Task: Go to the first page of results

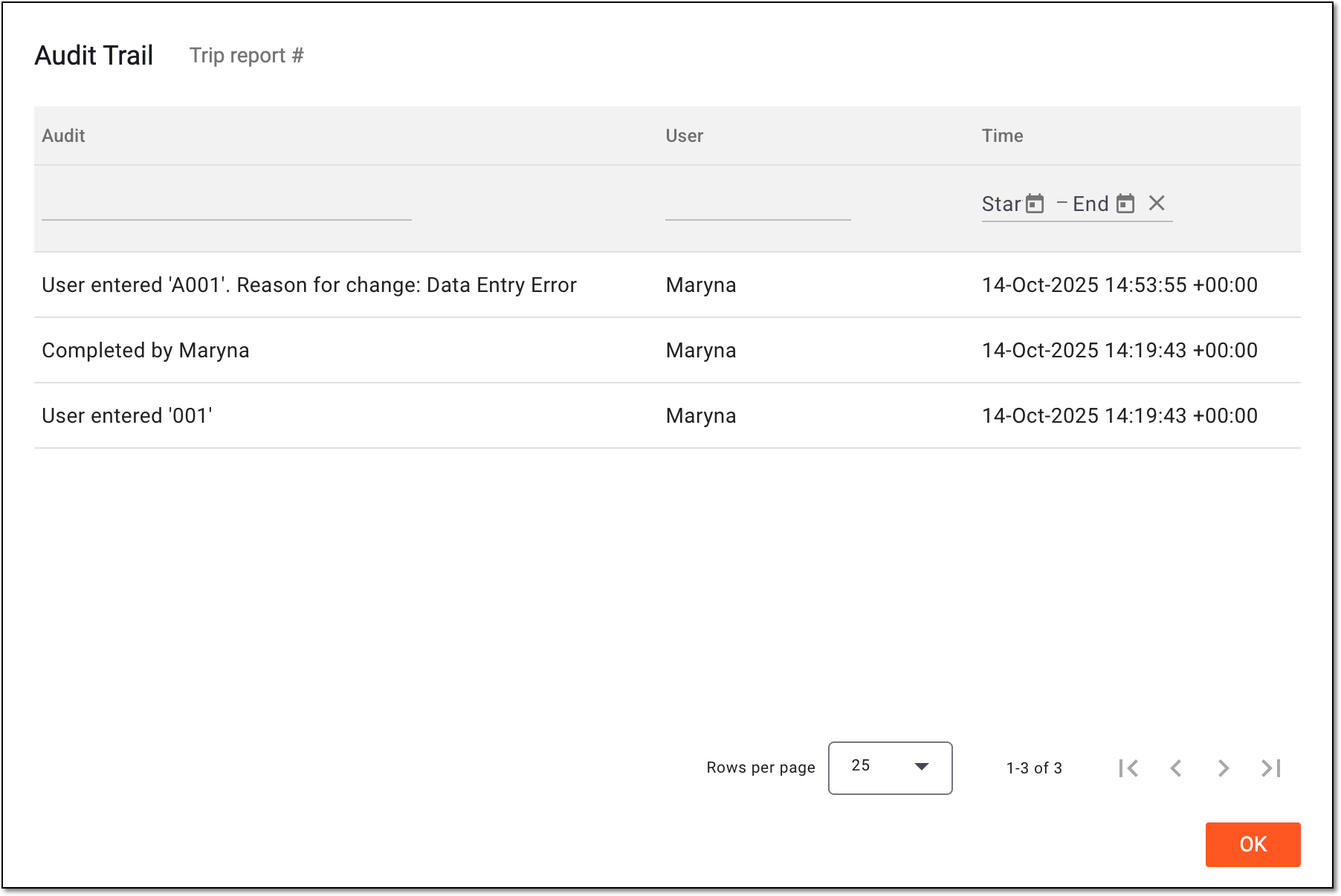Action: (1128, 768)
